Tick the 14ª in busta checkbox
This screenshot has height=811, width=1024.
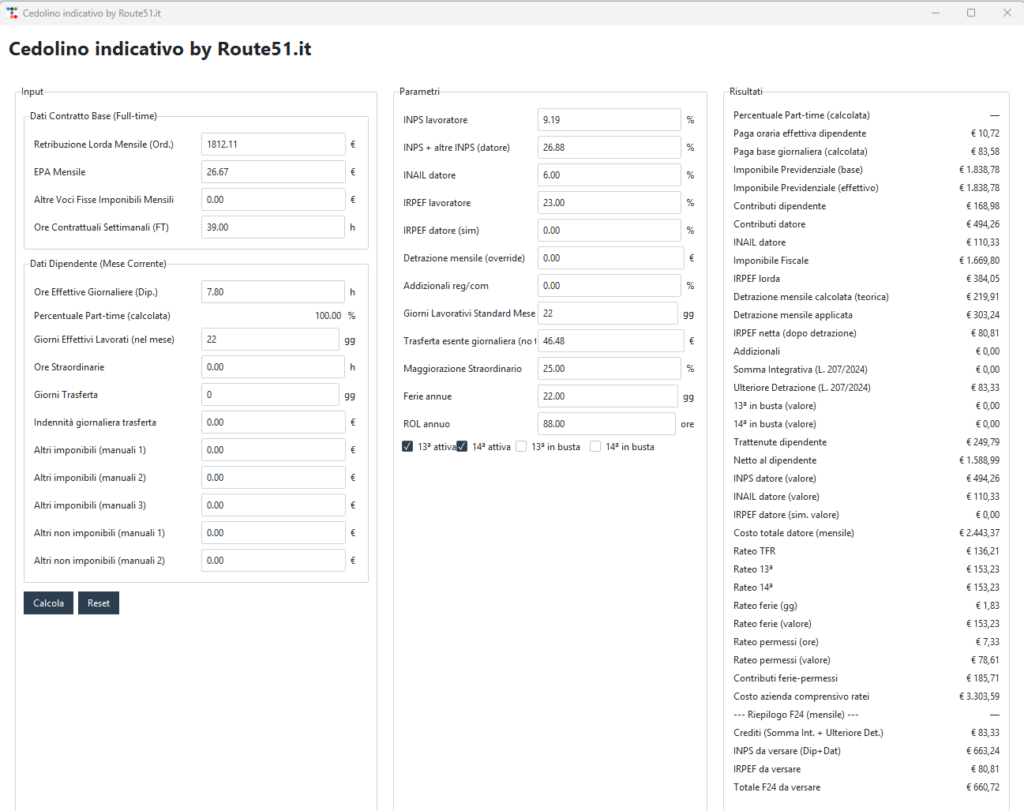tap(596, 447)
